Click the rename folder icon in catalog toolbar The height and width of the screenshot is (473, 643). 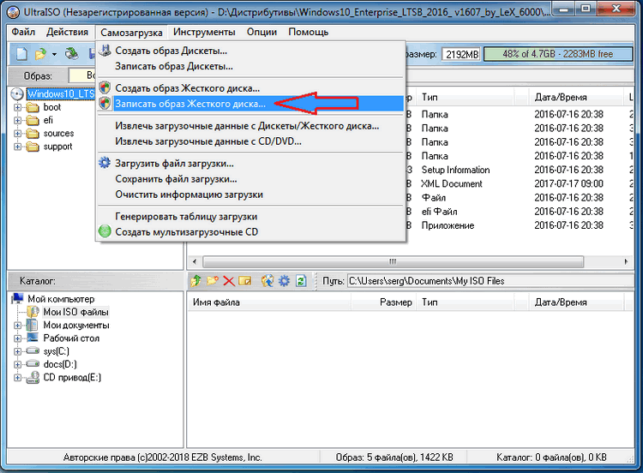point(245,281)
